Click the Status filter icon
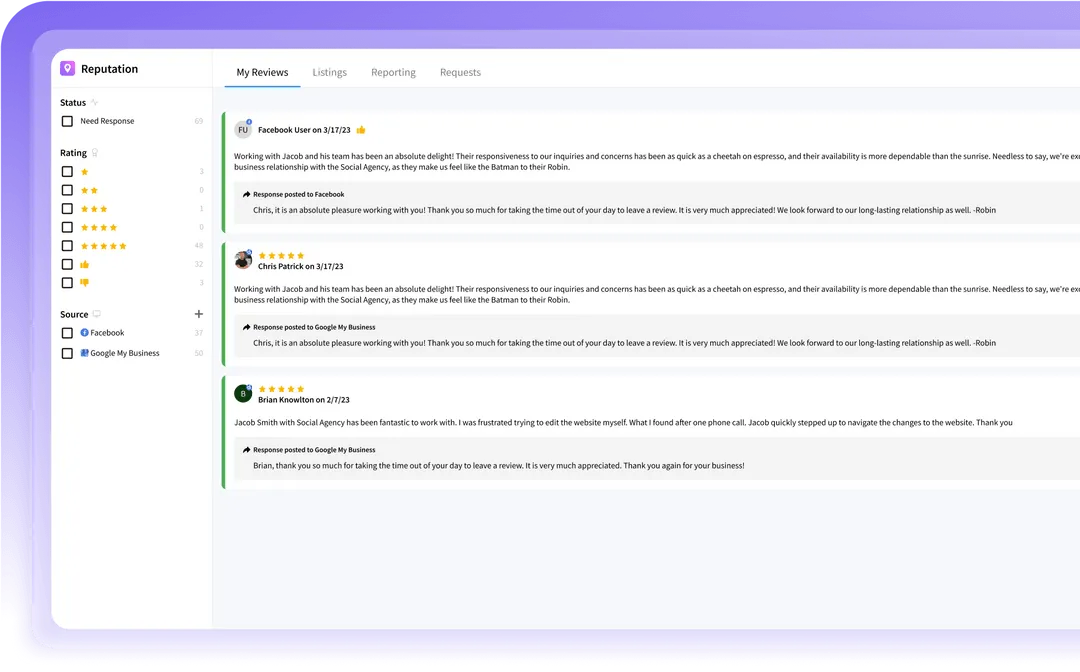This screenshot has height=672, width=1080. [x=94, y=103]
